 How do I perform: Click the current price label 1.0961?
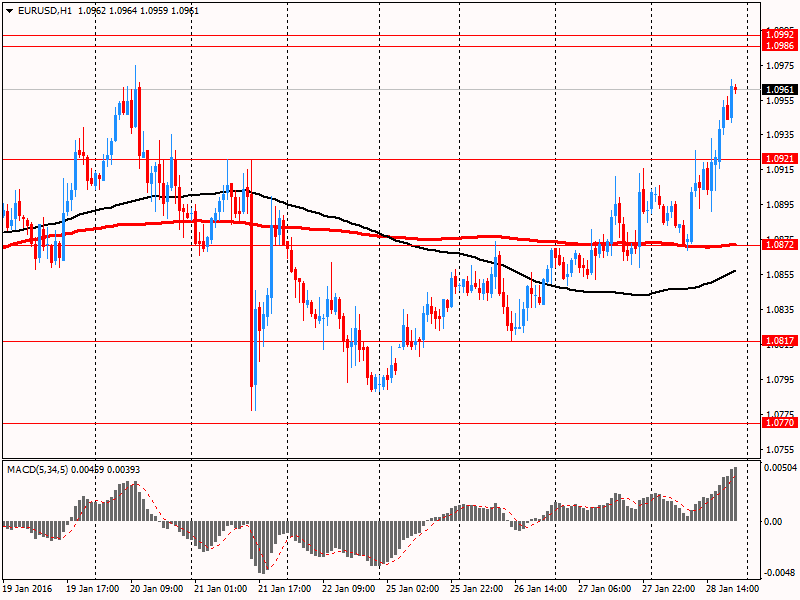coord(780,90)
